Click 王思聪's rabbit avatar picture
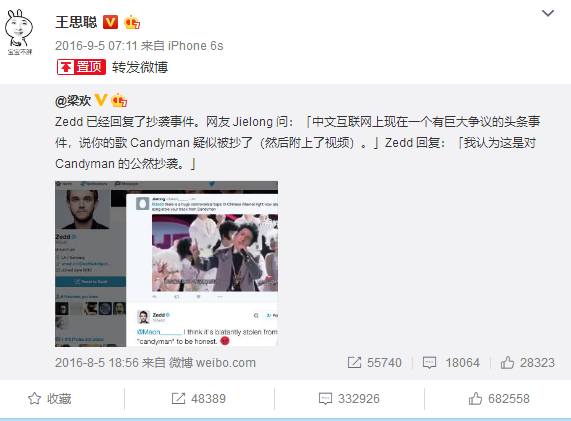This screenshot has height=421, width=571. [x=19, y=32]
